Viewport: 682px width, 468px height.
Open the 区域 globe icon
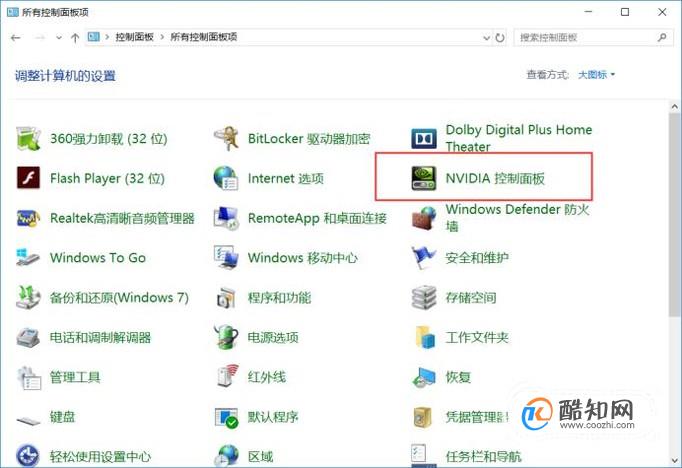point(226,455)
